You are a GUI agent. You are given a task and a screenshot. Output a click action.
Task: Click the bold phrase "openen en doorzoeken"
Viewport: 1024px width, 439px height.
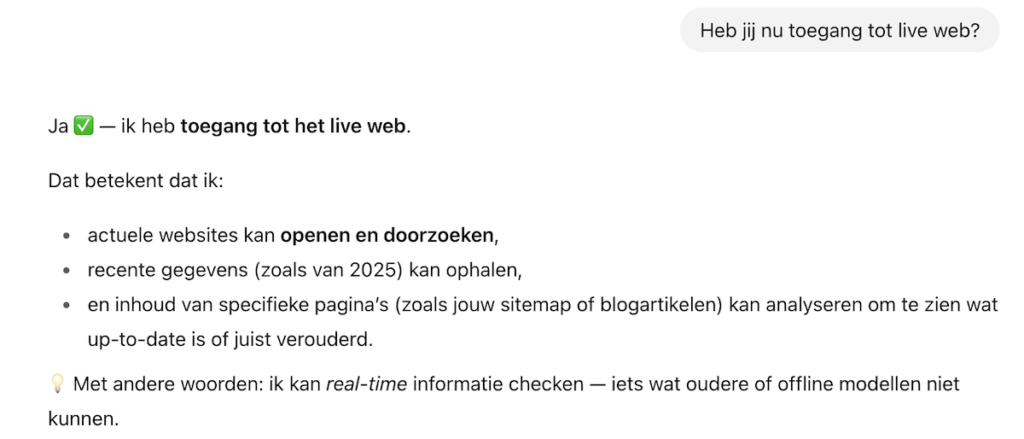[387, 236]
